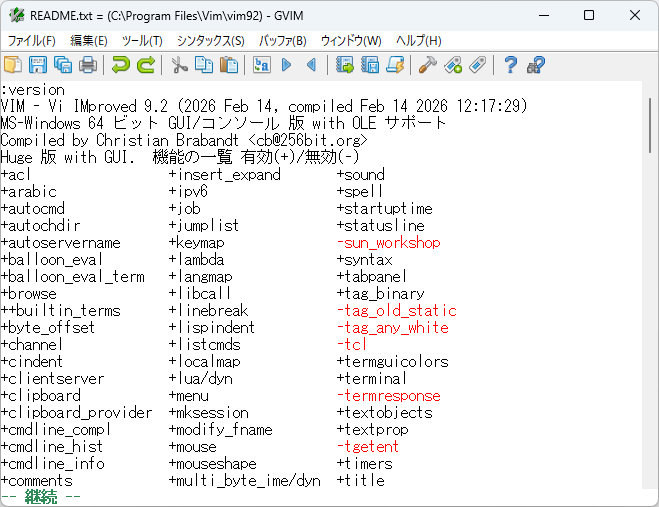This screenshot has height=507, width=659.
Task: Paste from clipboard toolbar icon
Action: point(229,65)
